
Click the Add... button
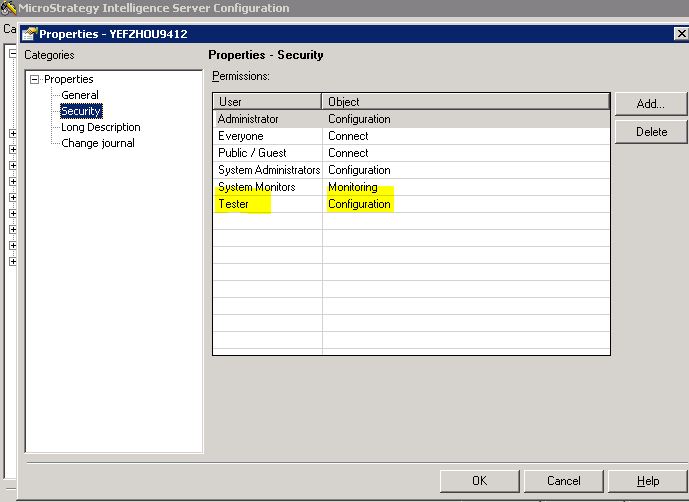pyautogui.click(x=650, y=103)
